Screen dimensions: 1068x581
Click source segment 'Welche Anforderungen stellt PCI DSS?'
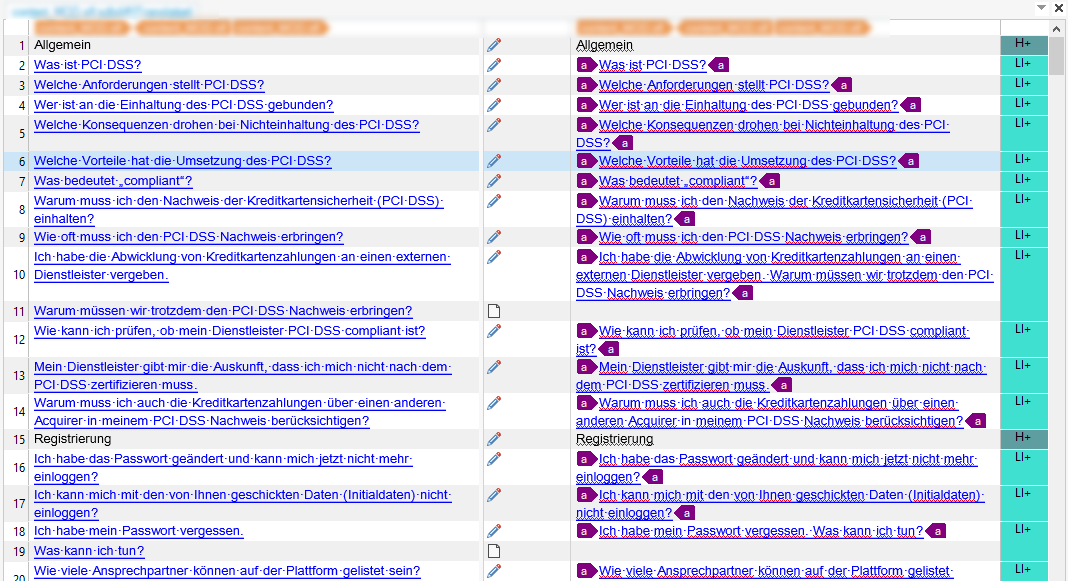pyautogui.click(x=149, y=85)
